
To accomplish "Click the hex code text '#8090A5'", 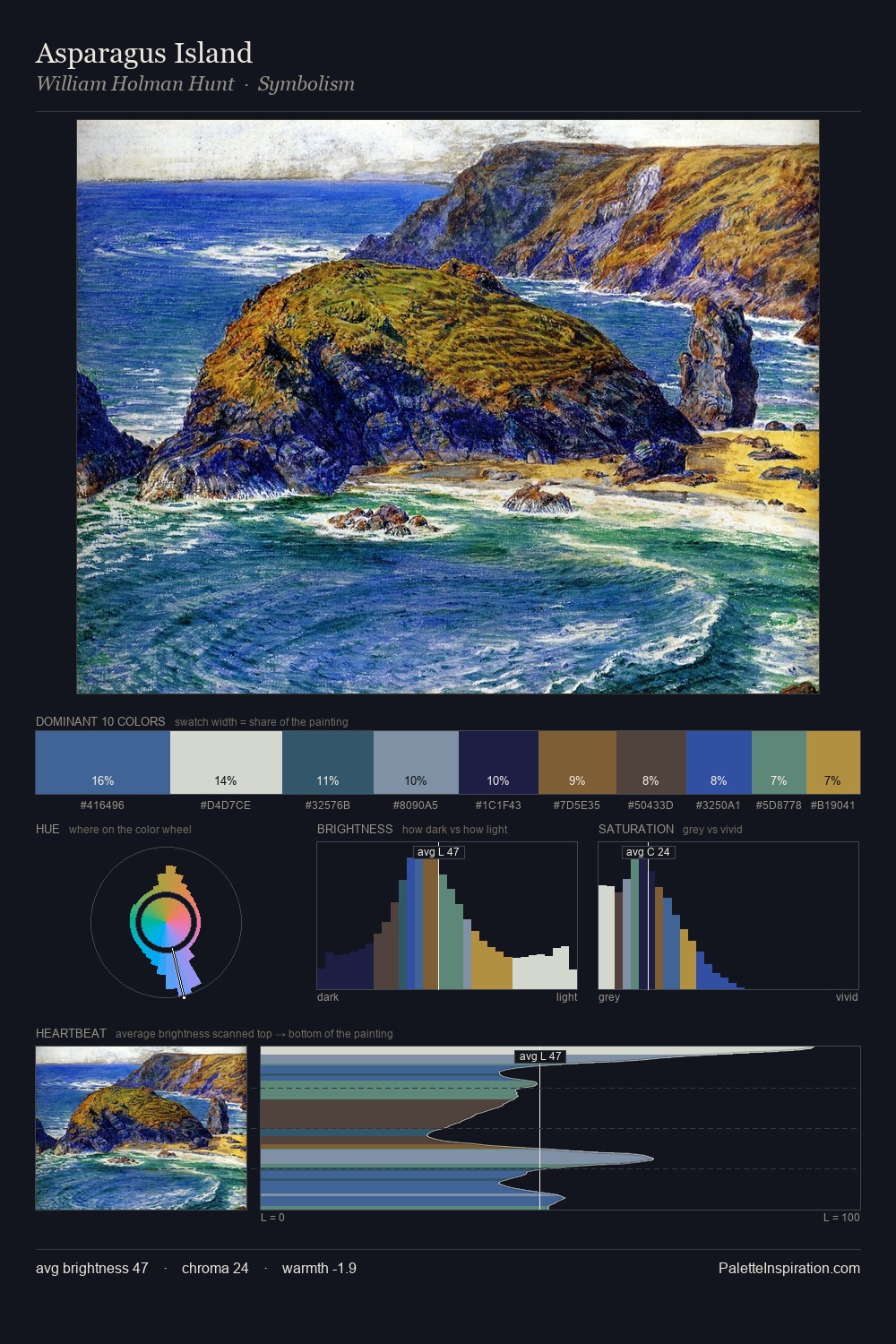I will tap(416, 805).
